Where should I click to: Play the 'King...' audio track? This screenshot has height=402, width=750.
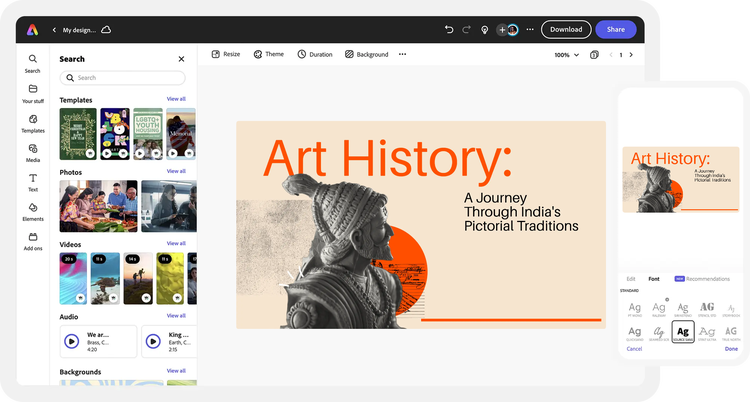153,341
